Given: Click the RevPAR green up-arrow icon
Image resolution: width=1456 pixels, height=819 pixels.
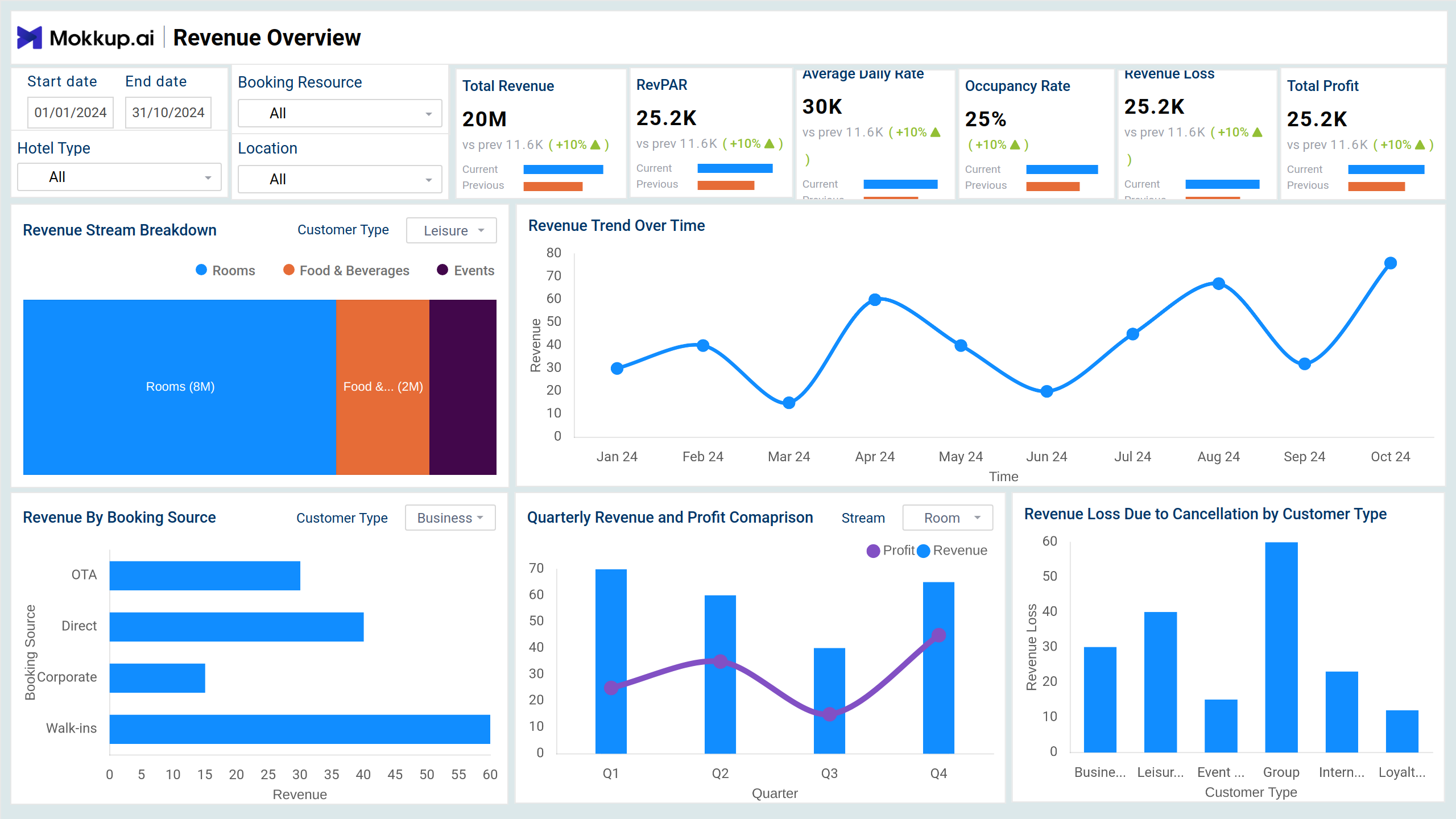Looking at the screenshot, I should [x=770, y=143].
